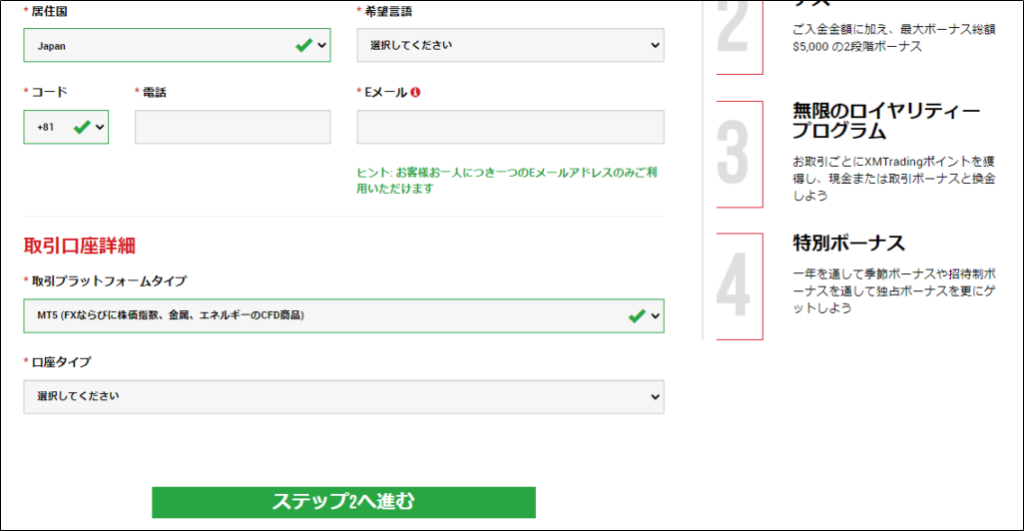Click the コード field label
The image size is (1024, 531).
pyautogui.click(x=49, y=92)
